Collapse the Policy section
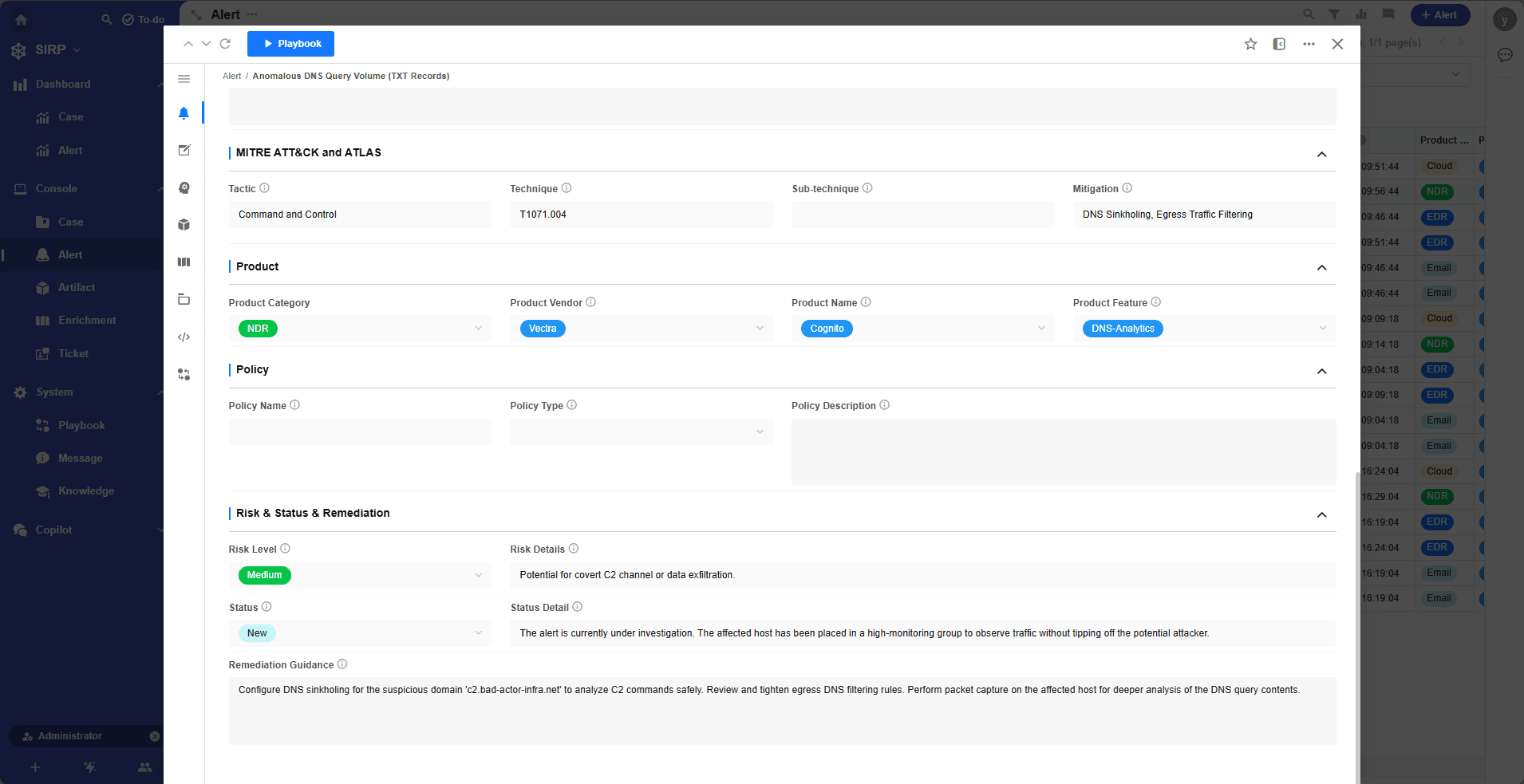 pyautogui.click(x=1321, y=371)
